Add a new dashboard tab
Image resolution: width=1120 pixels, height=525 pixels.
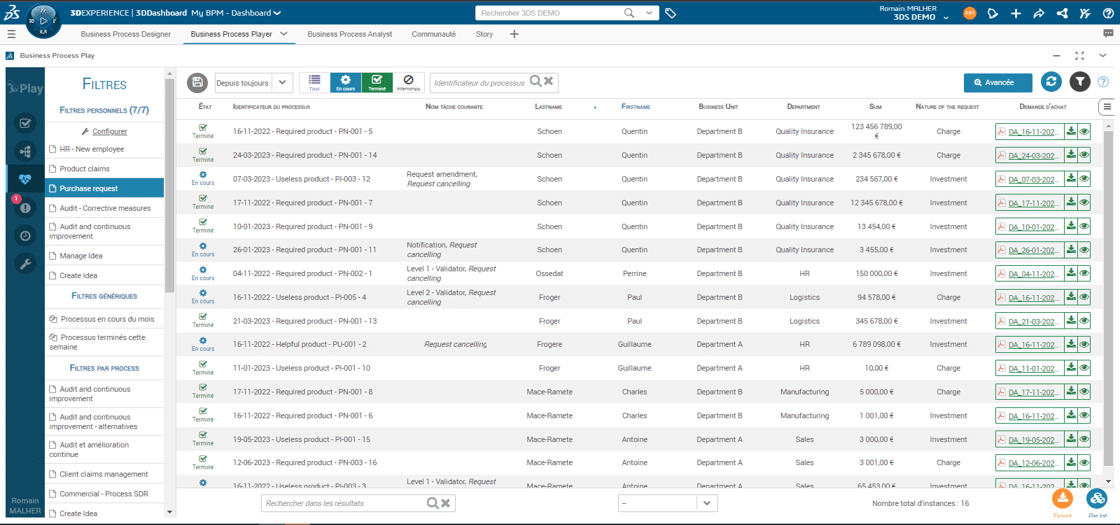(x=514, y=34)
